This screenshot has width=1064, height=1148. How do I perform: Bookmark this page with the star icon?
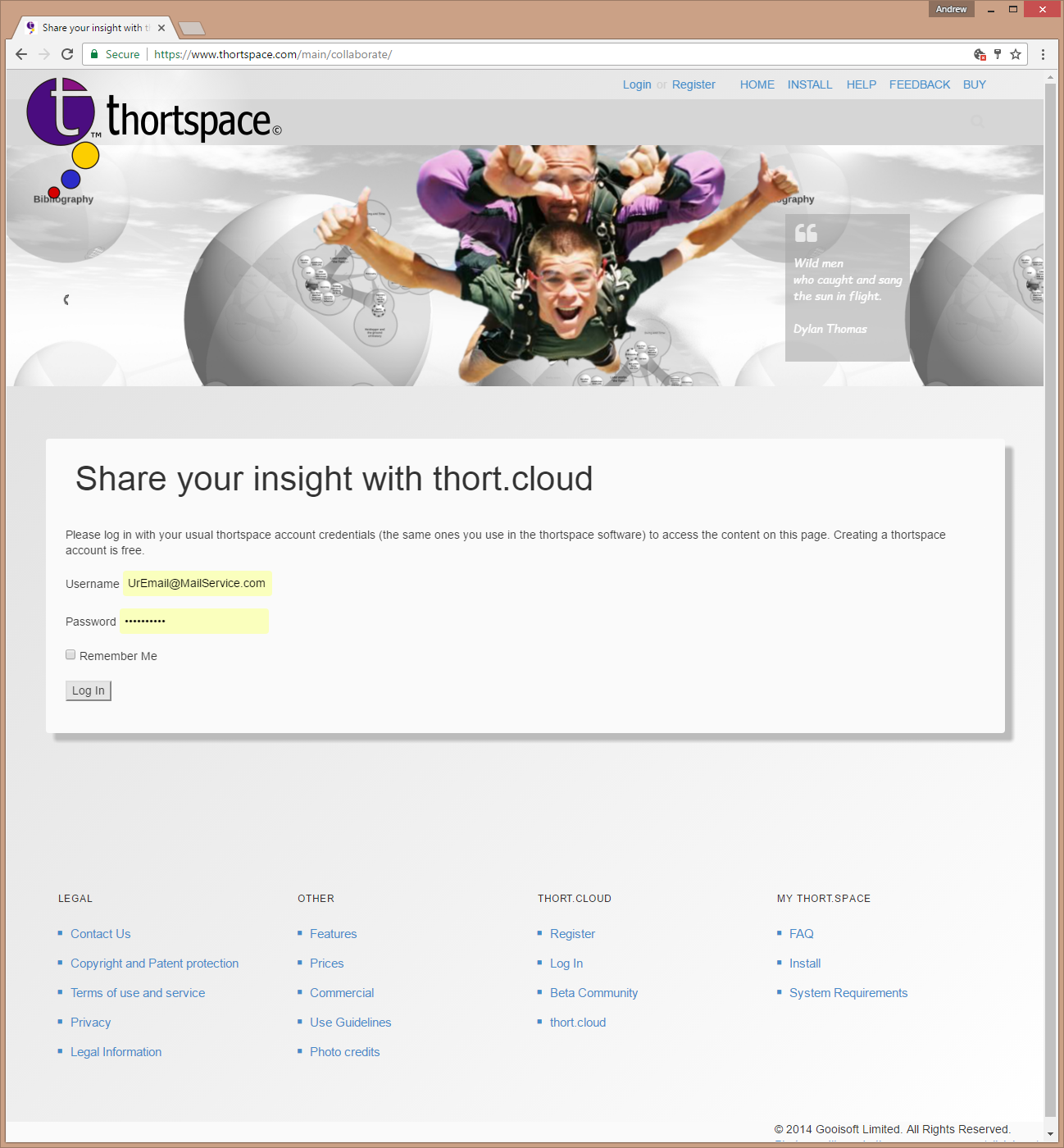(x=1016, y=54)
